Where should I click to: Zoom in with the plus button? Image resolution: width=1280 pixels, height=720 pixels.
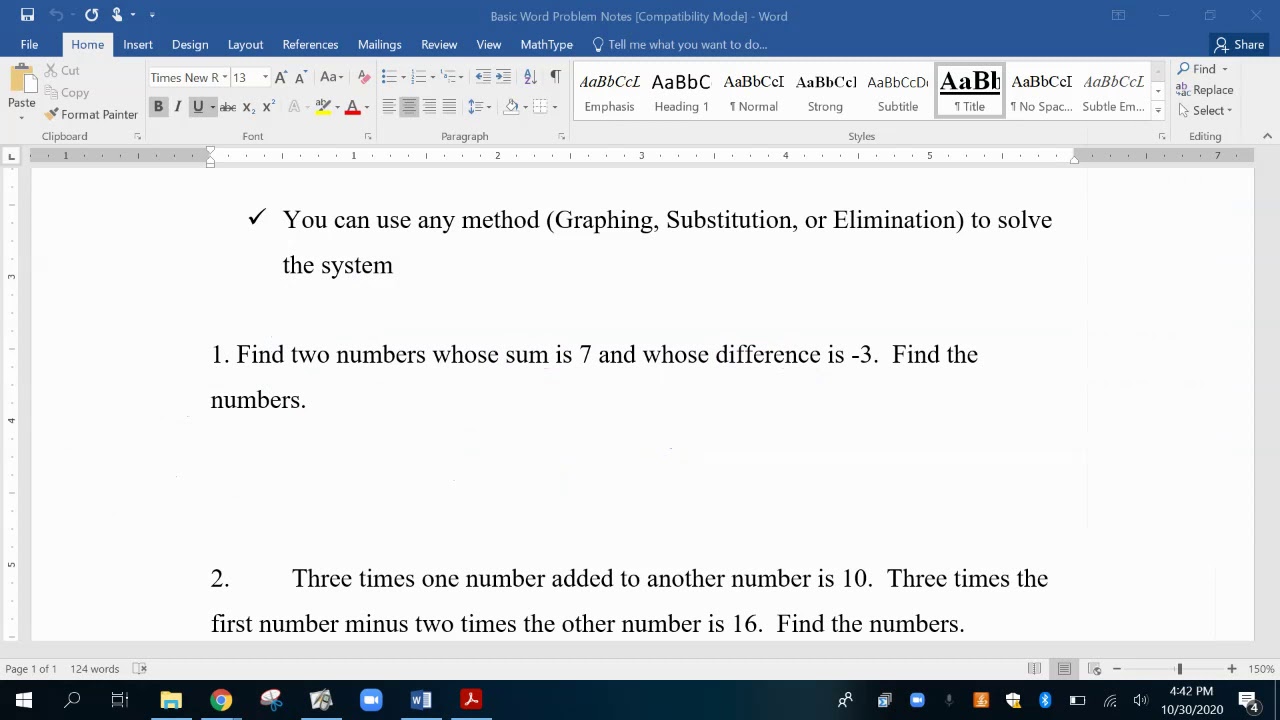coord(1232,669)
